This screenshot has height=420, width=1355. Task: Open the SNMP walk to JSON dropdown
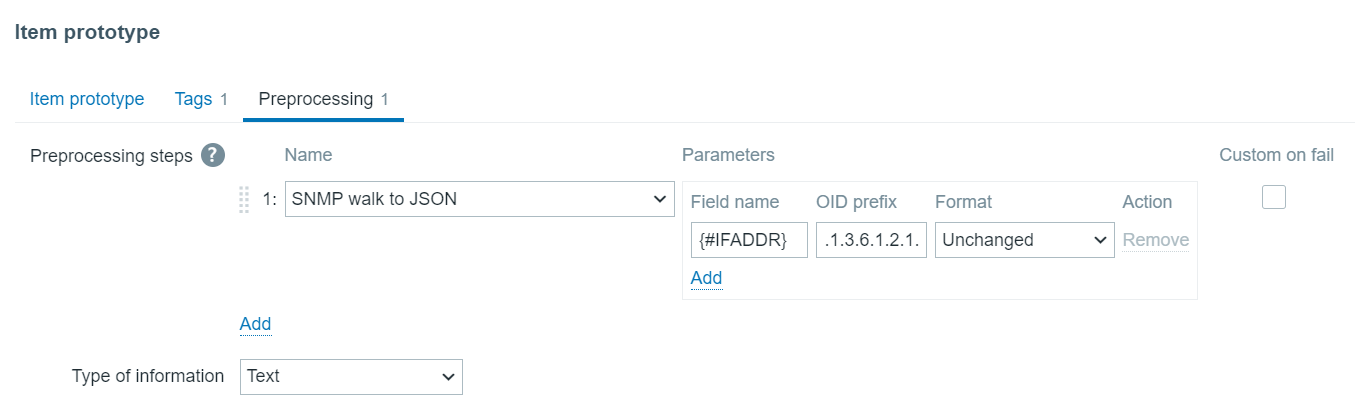(479, 199)
